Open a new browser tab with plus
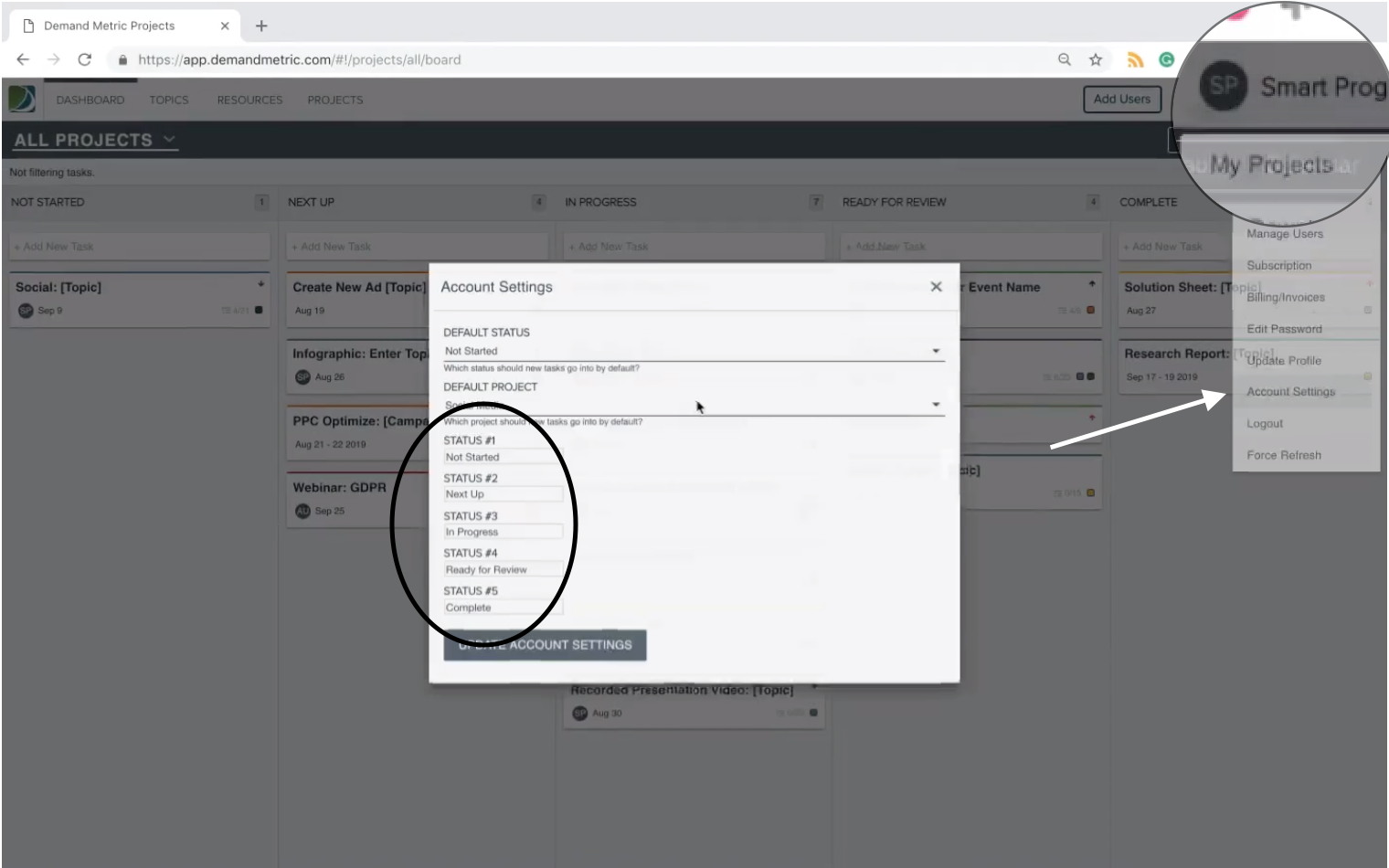1389x868 pixels. click(x=261, y=26)
